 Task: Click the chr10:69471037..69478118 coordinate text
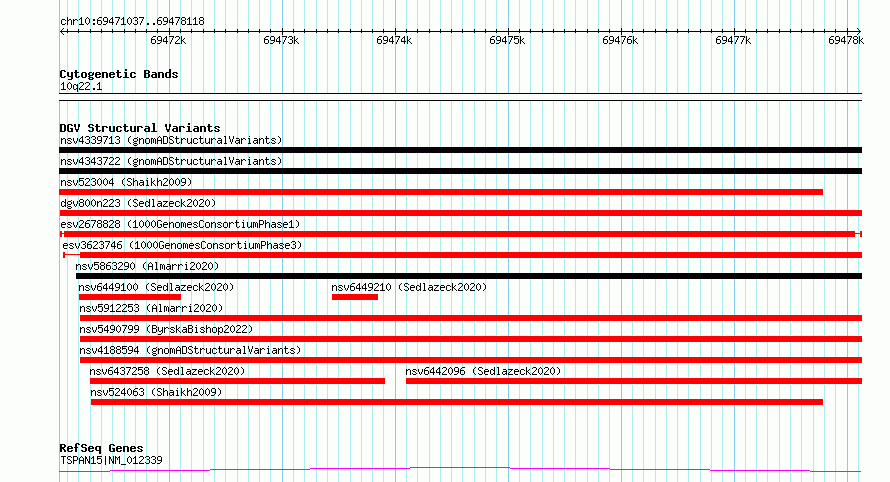(x=132, y=22)
